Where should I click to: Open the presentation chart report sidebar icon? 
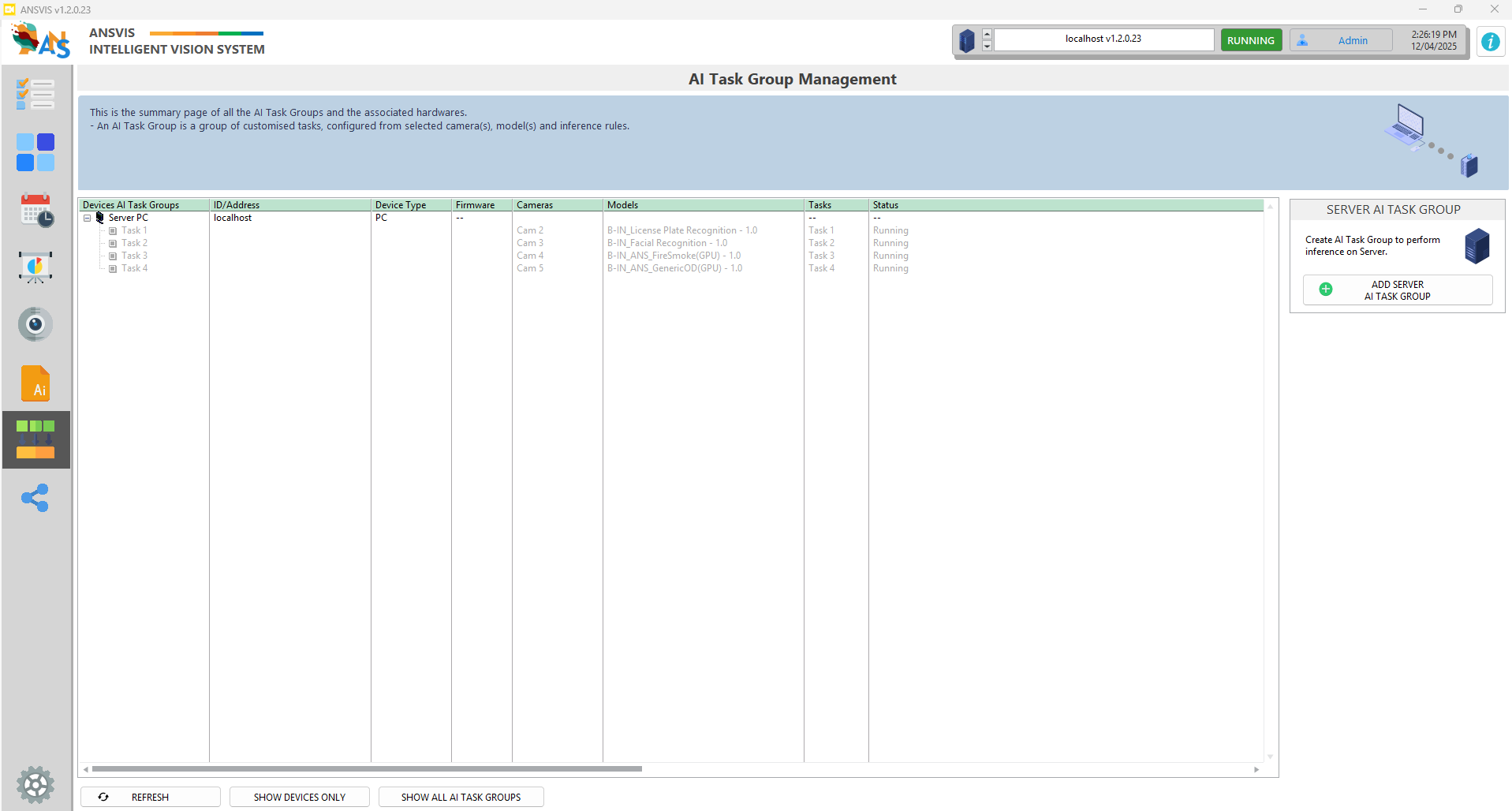(x=35, y=267)
